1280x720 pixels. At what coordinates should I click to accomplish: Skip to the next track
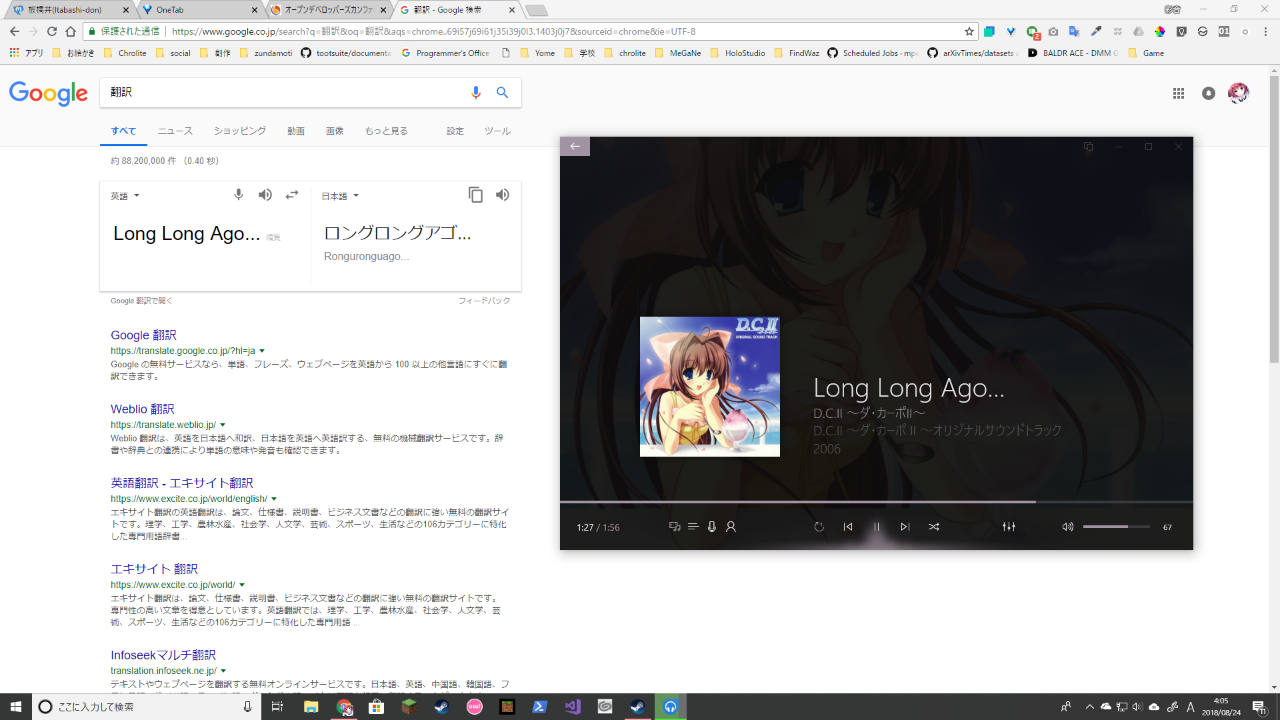pyautogui.click(x=905, y=527)
